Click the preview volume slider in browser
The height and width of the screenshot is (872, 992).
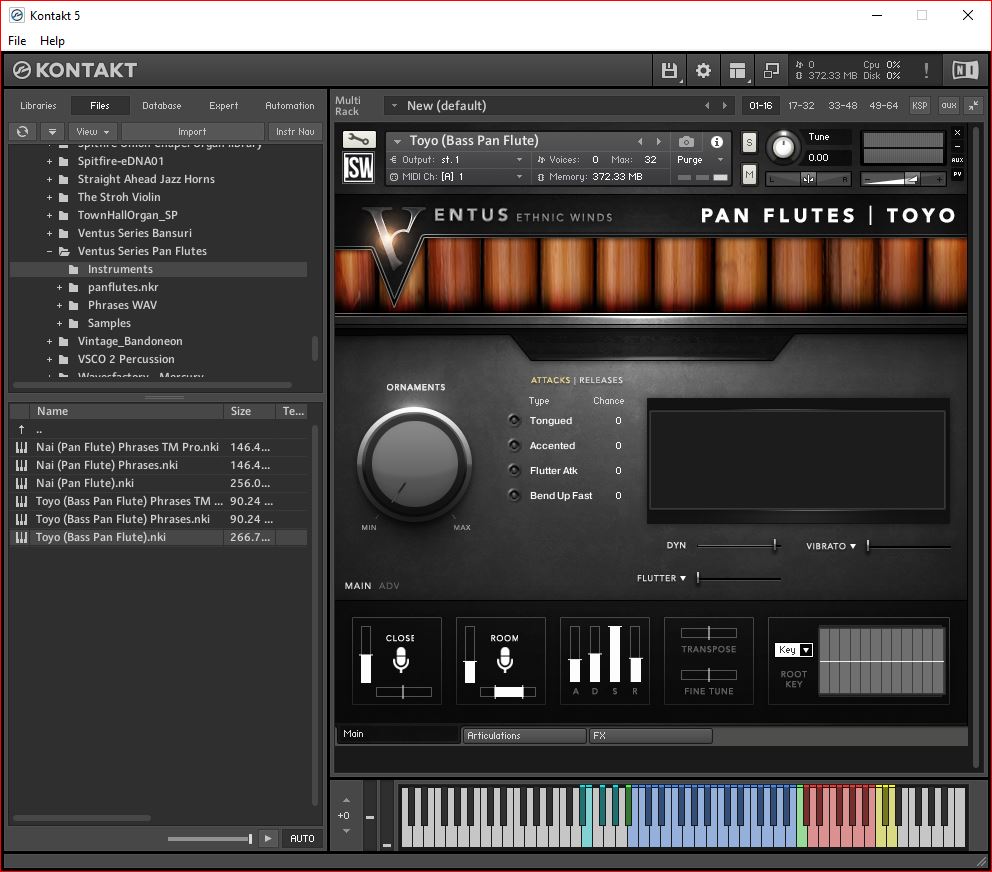[x=210, y=839]
